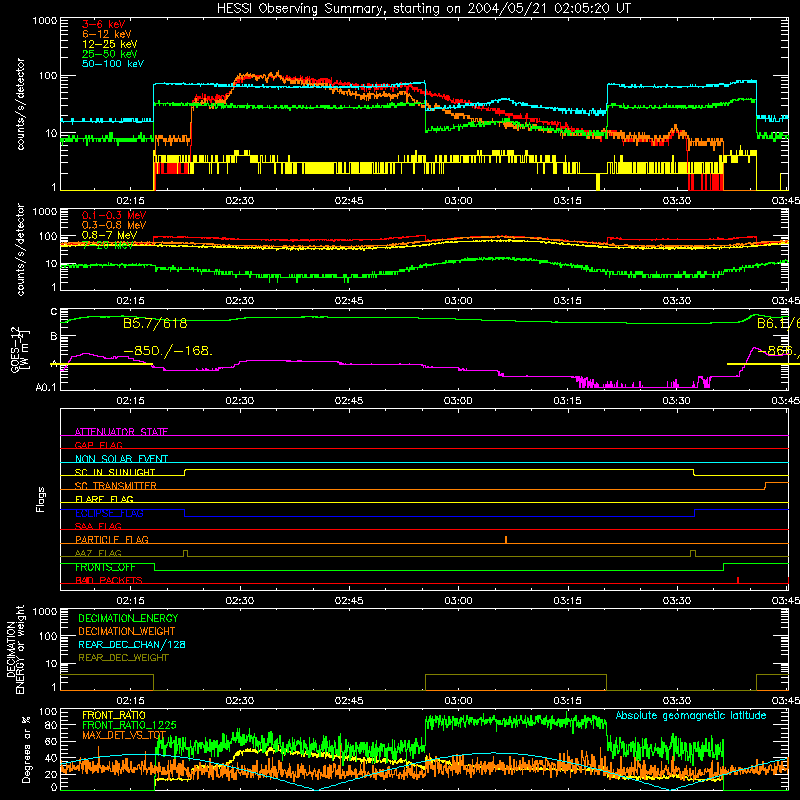
Task: Click the Degrees or % axis title
Action: point(26,749)
